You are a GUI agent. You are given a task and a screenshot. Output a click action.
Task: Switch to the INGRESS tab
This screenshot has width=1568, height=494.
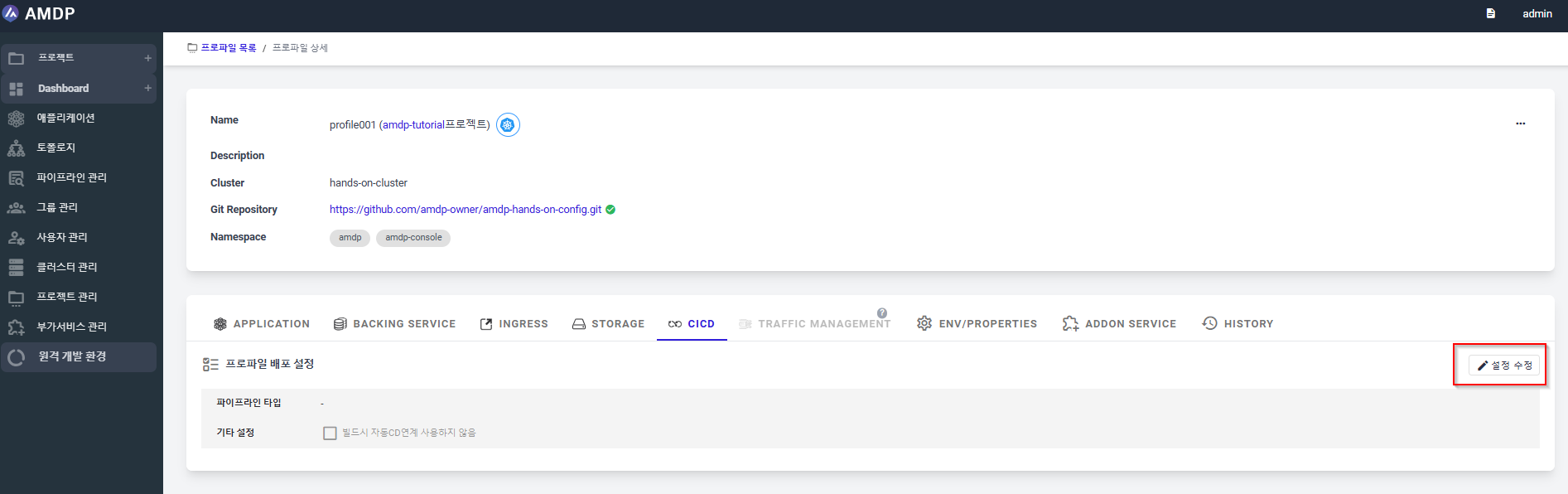click(x=514, y=324)
